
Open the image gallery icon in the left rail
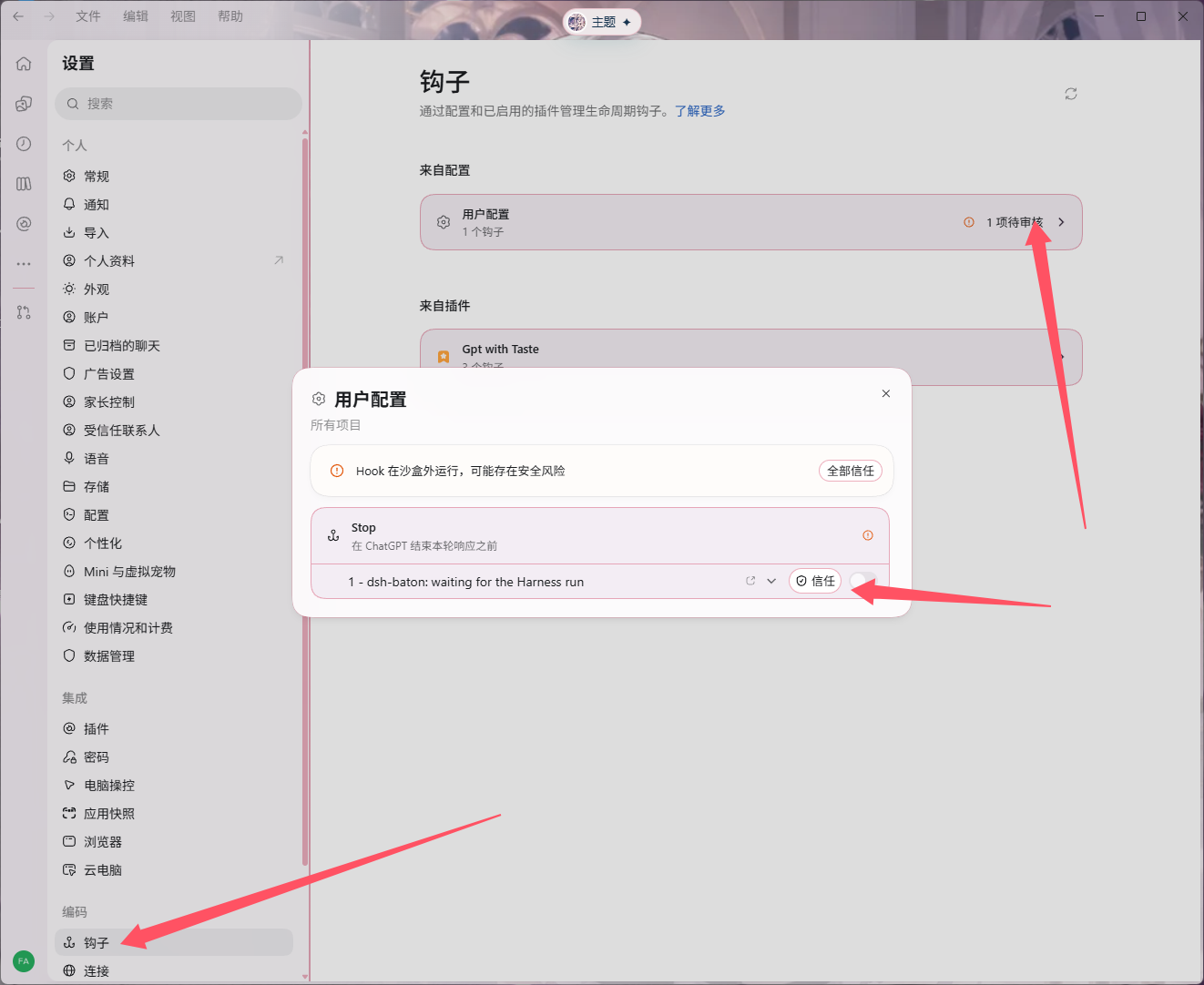coord(24,104)
